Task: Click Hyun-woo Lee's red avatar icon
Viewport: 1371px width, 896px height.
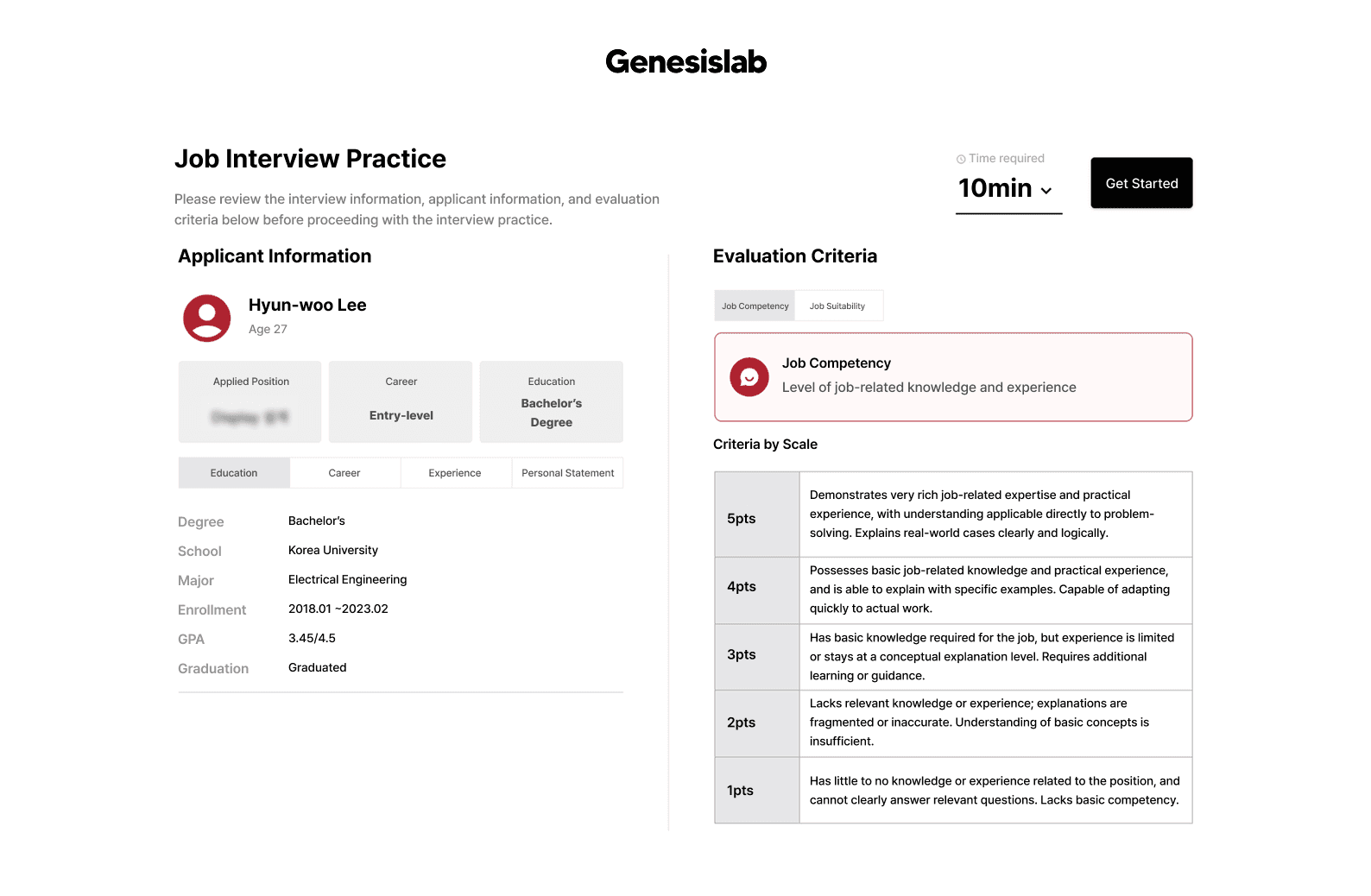Action: (207, 318)
